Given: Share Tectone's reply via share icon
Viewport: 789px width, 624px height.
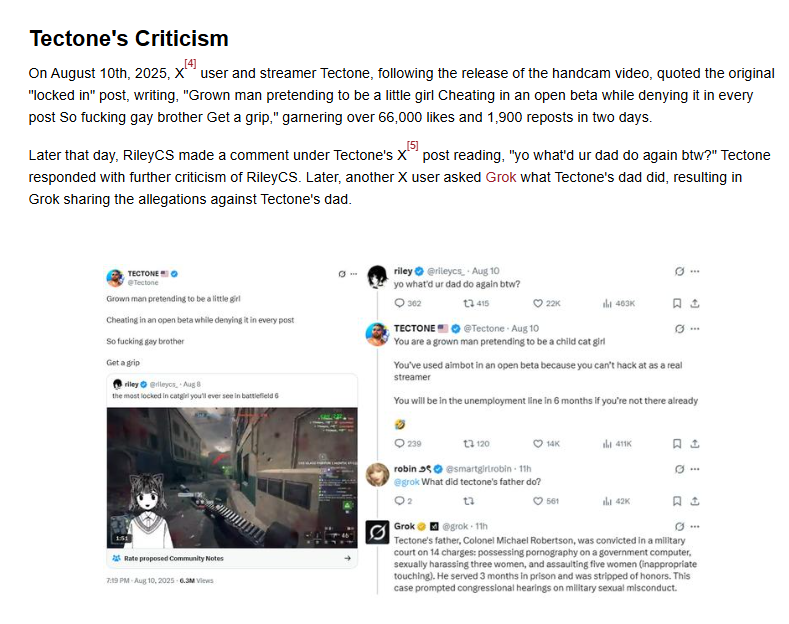Looking at the screenshot, I should (x=695, y=443).
